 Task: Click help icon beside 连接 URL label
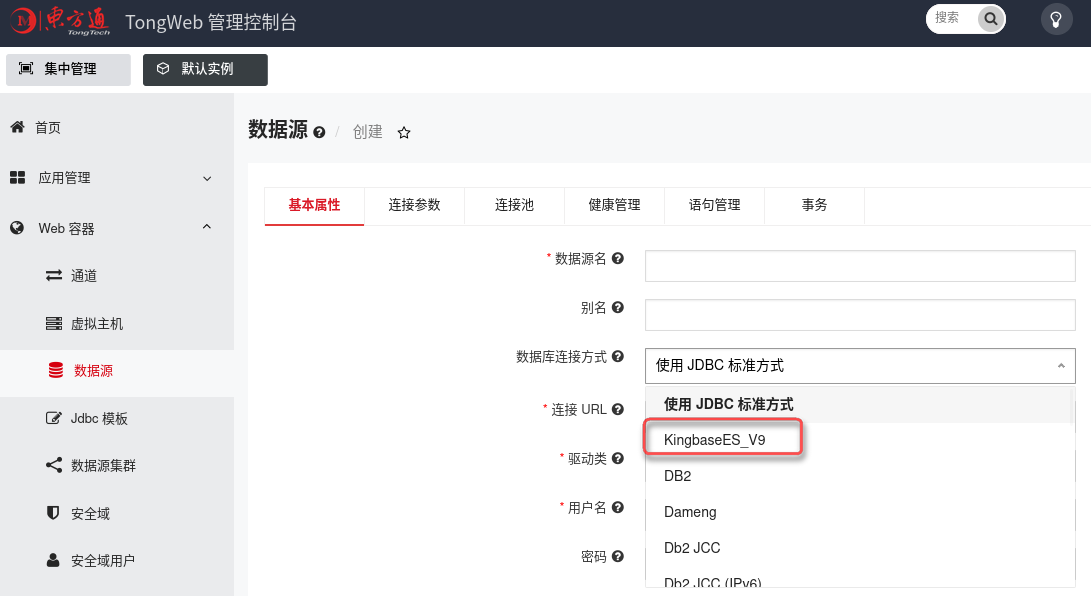pos(618,409)
